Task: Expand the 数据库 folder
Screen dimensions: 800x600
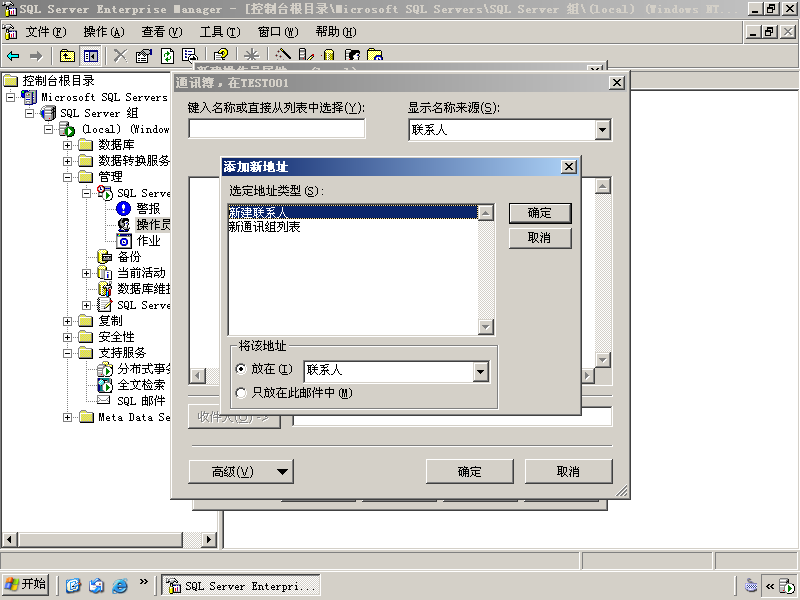Action: coord(67,145)
